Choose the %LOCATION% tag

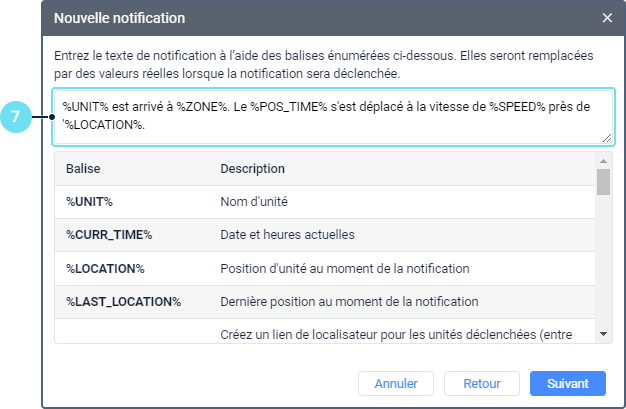[x=105, y=268]
